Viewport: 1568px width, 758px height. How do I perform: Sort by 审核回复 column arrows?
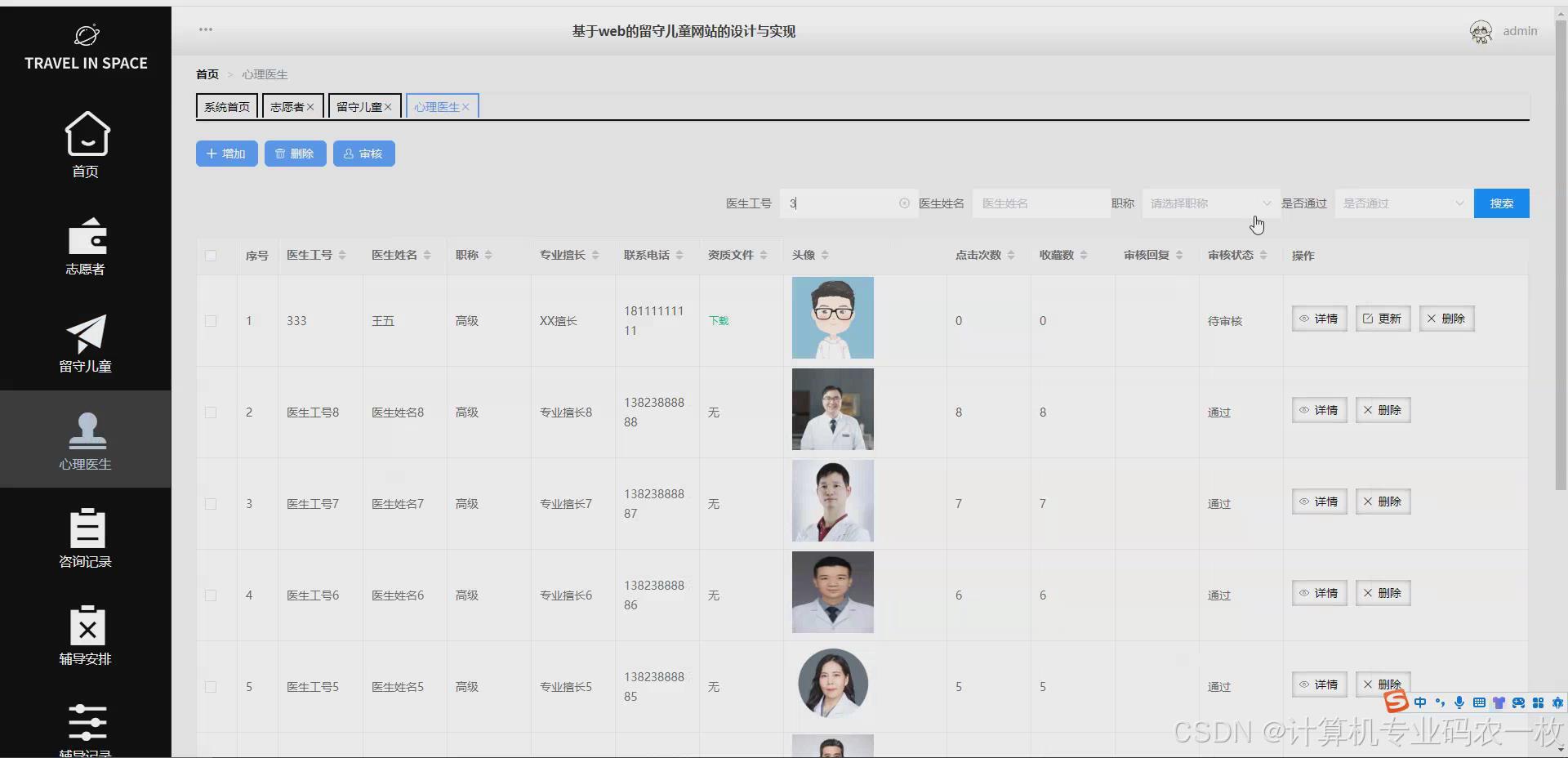(x=1179, y=255)
